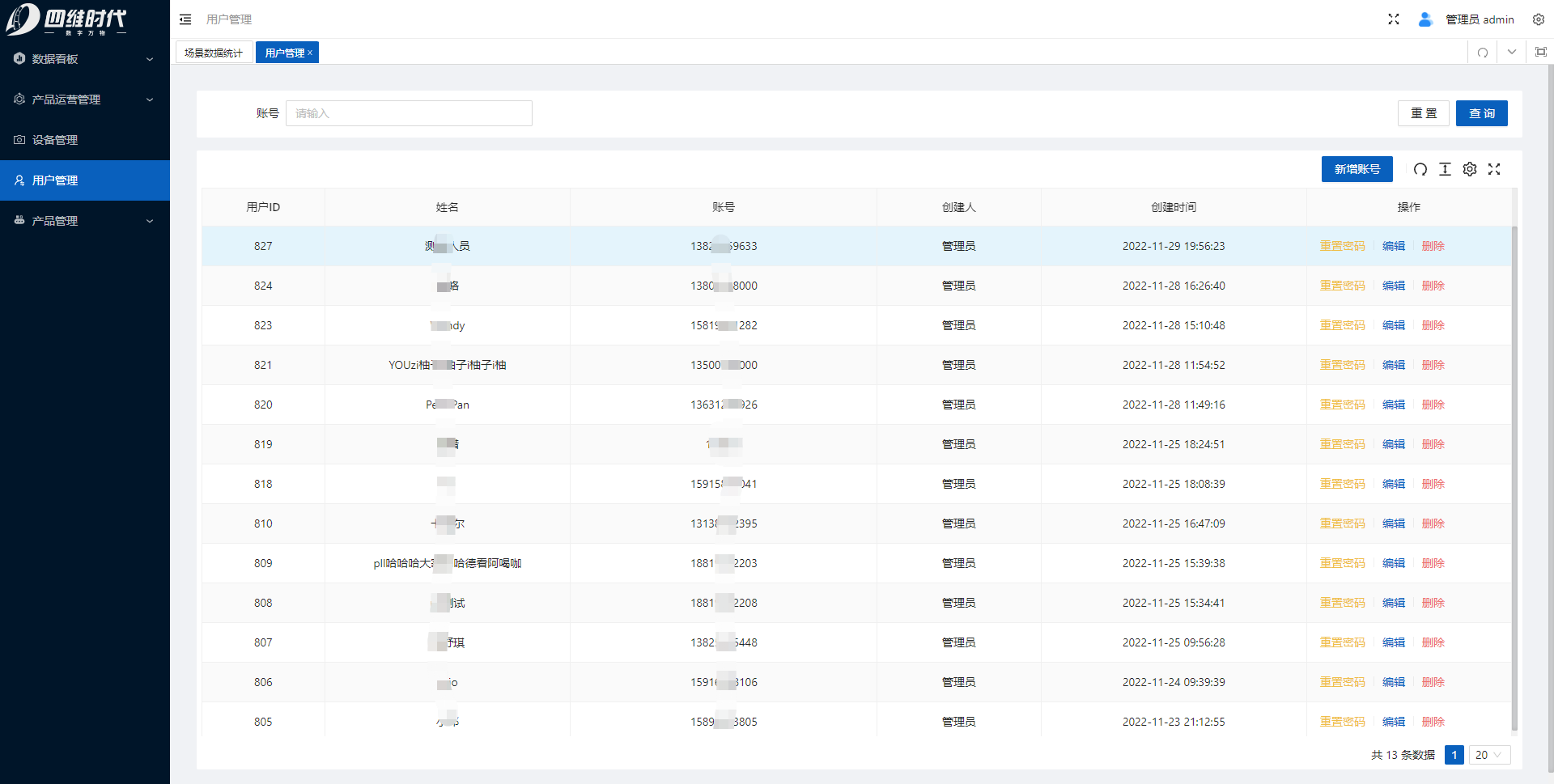Click 重置密码 for user 827
Screen dimensions: 1554x784
coord(1342,246)
